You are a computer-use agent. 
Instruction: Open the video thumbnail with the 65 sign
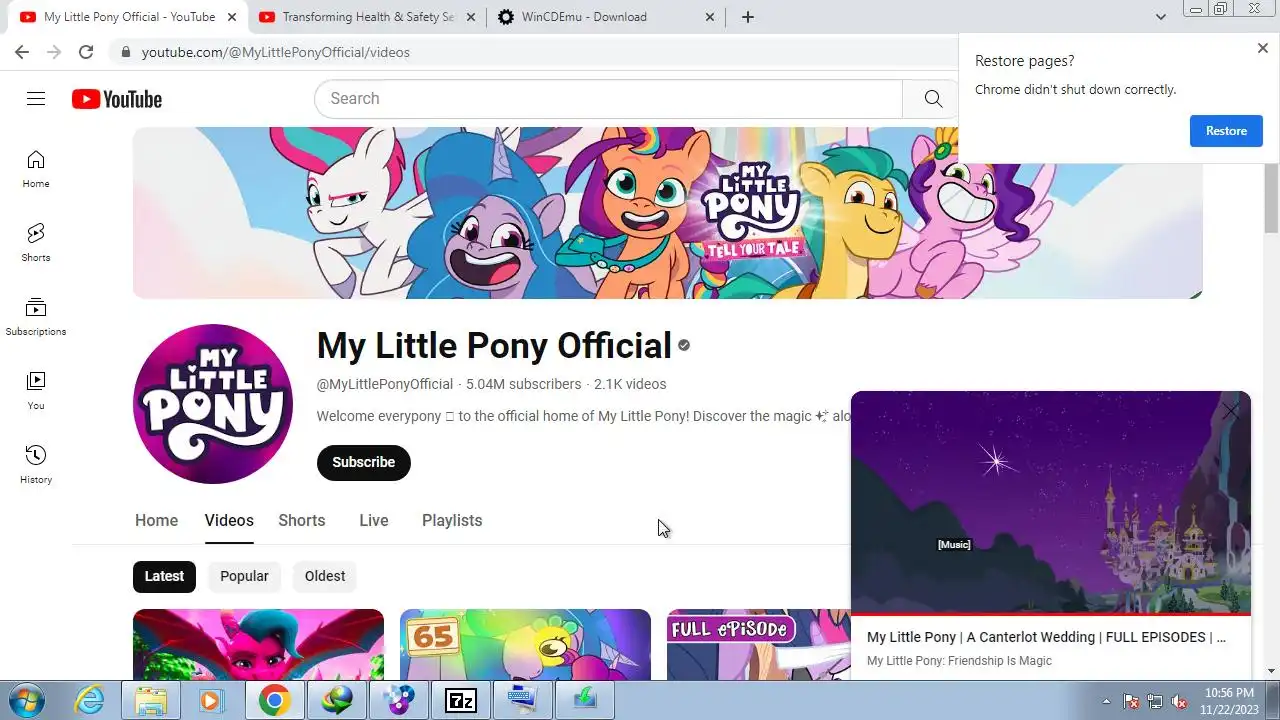coord(525,644)
